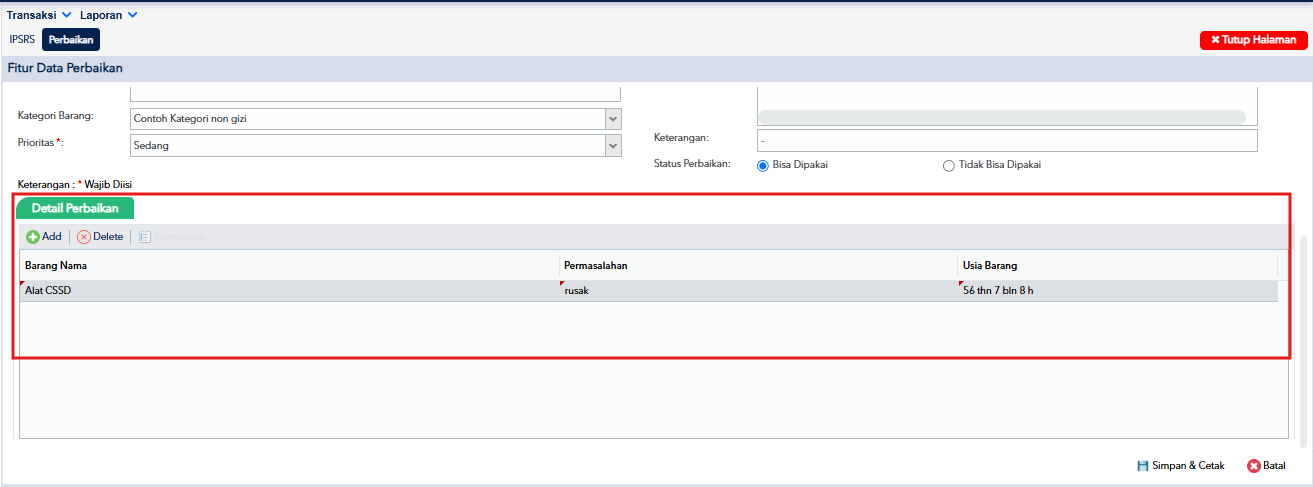This screenshot has height=487, width=1313.
Task: Switch to the IPSRS tab
Action: (22, 40)
